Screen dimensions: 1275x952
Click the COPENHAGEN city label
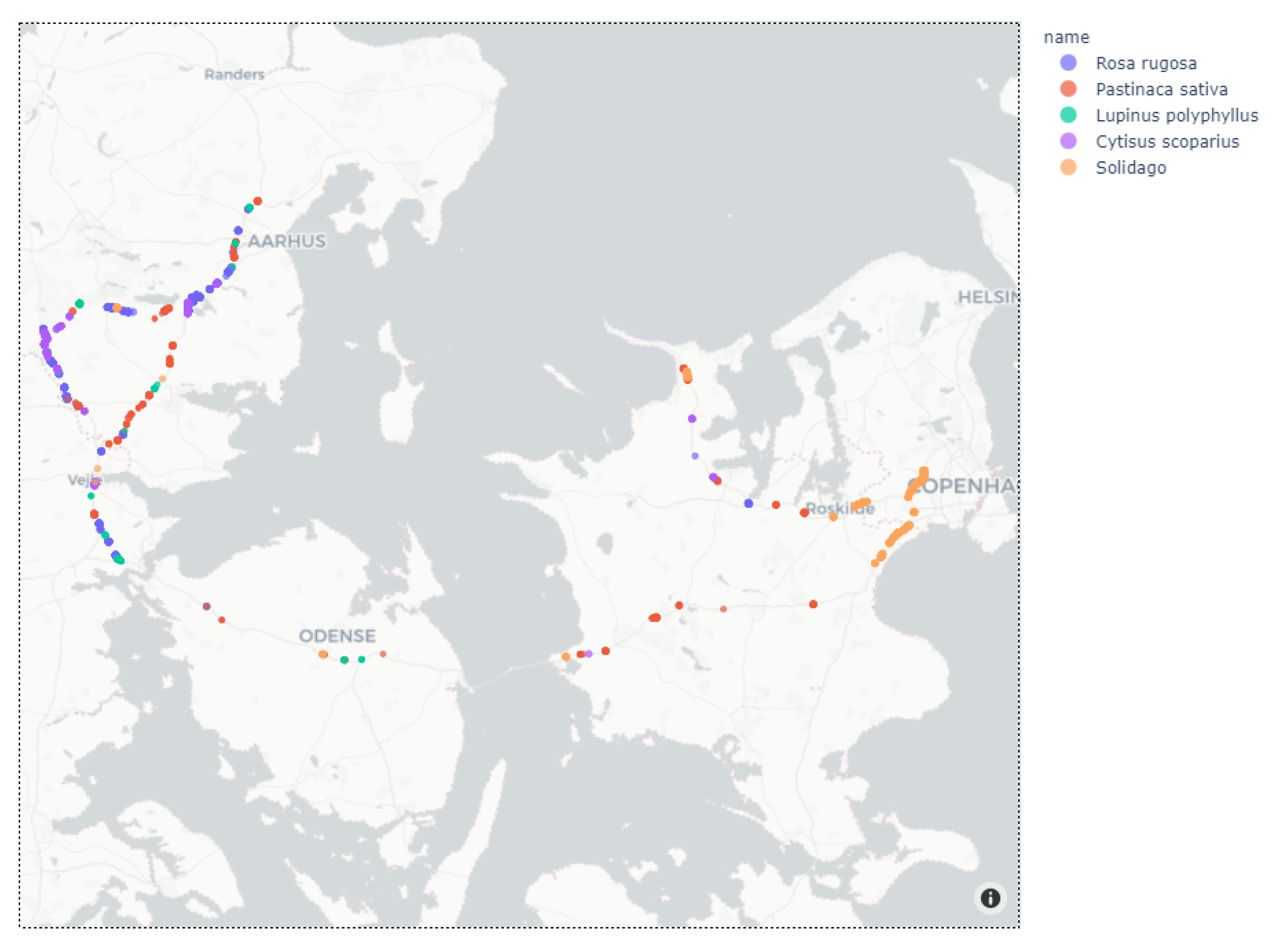(x=962, y=486)
